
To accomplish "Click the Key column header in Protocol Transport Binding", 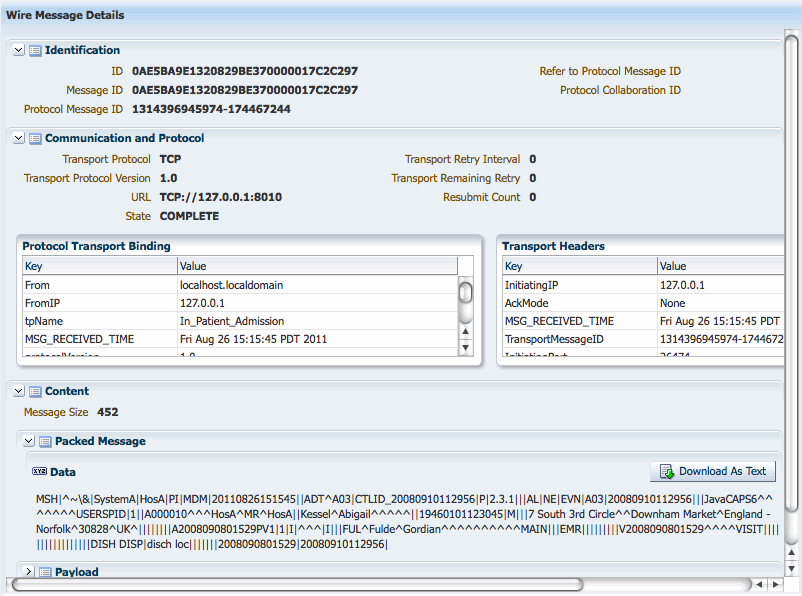I will 100,266.
